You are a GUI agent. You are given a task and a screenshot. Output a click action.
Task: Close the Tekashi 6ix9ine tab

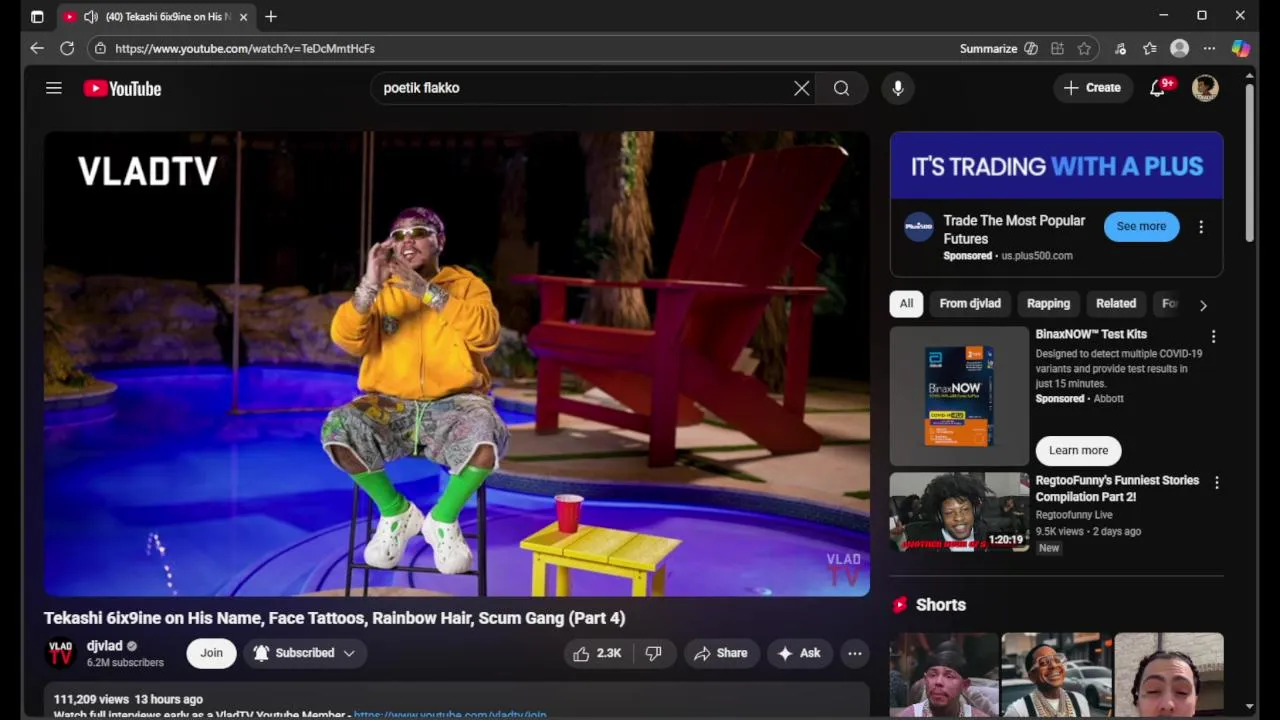point(243,16)
